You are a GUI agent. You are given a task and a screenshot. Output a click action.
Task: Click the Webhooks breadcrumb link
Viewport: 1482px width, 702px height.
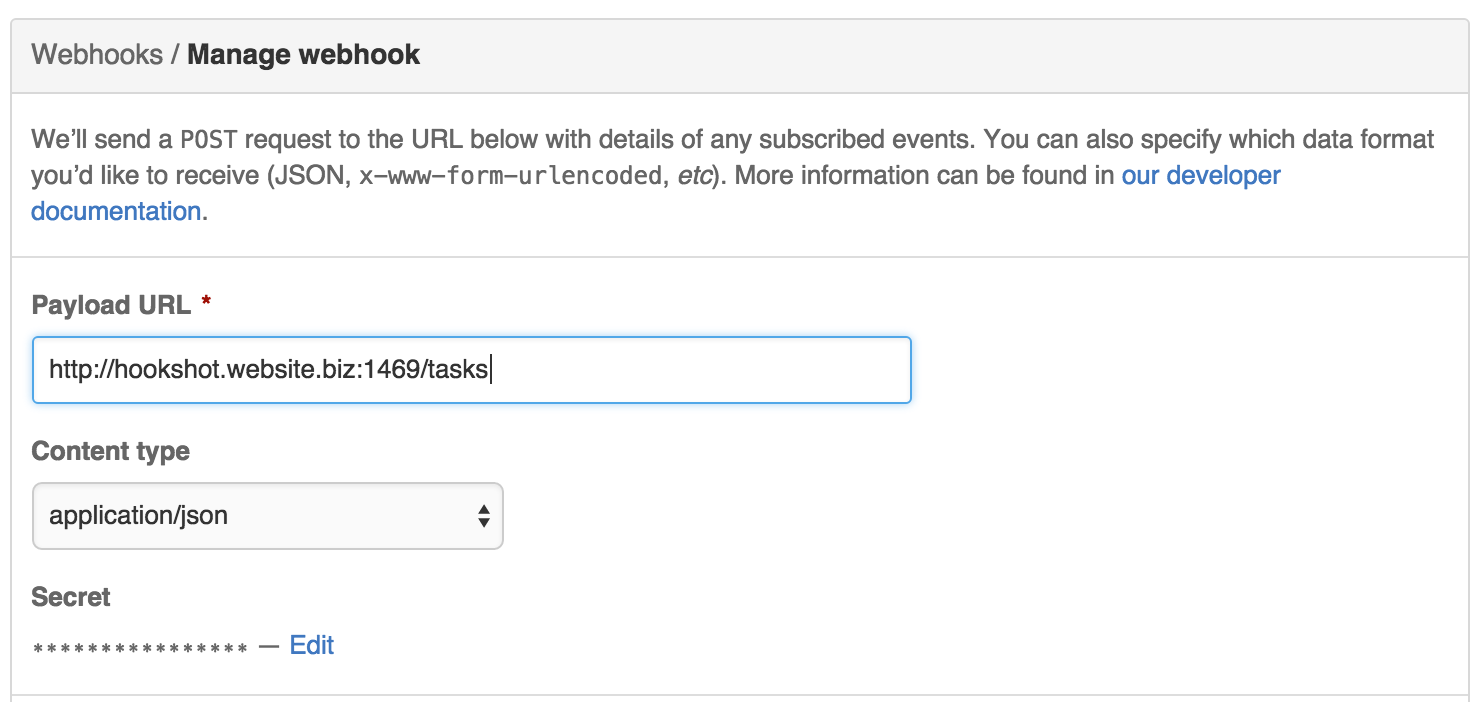point(96,54)
